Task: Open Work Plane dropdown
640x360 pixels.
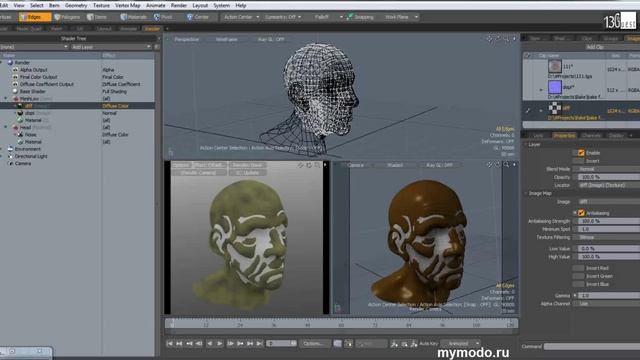Action: pos(400,17)
